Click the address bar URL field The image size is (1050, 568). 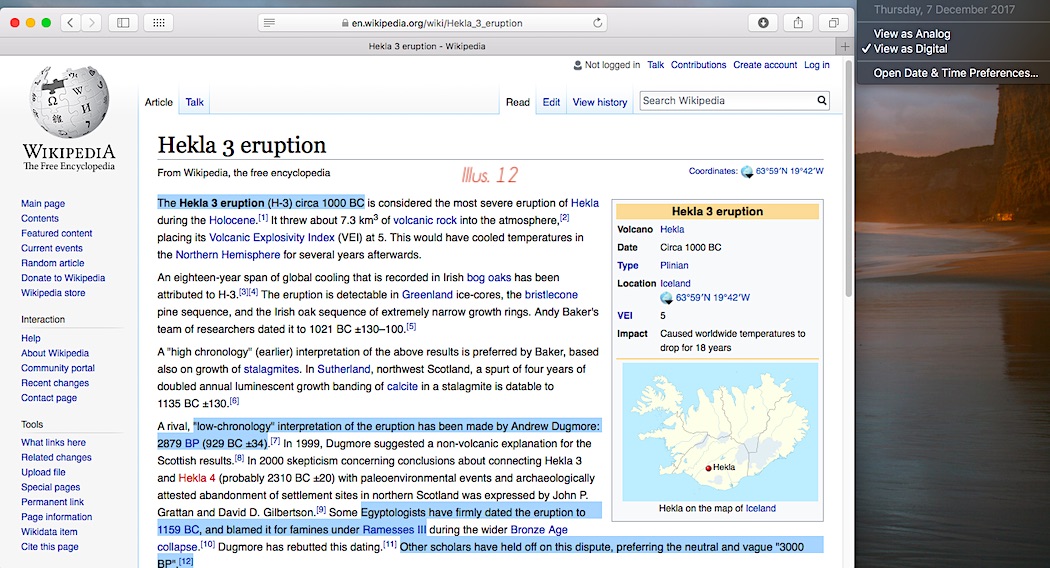(x=433, y=23)
